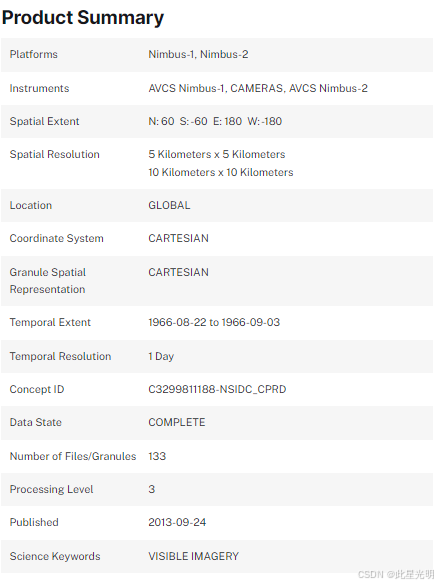Click the VISIBLE IMAGERY science keyword
Image resolution: width=438 pixels, height=586 pixels.
click(194, 556)
